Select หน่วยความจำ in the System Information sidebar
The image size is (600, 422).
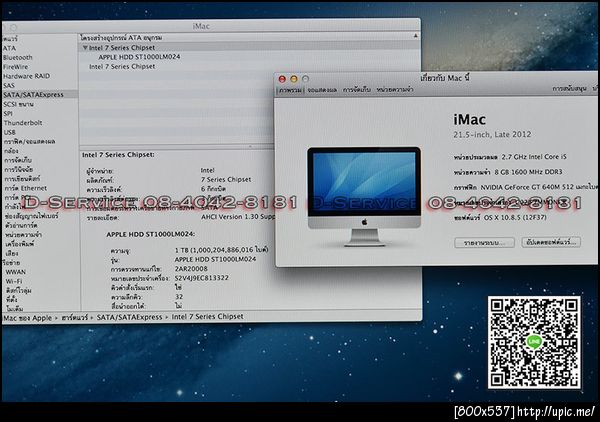23,235
